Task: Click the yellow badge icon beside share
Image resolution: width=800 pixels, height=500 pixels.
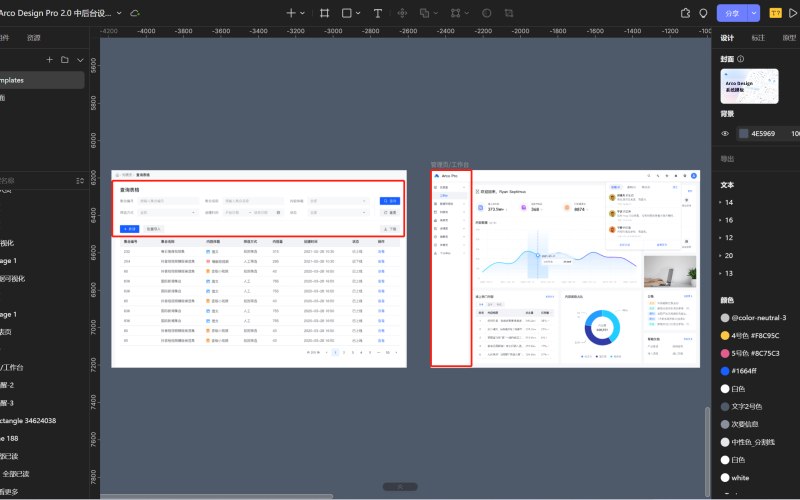Action: click(776, 13)
